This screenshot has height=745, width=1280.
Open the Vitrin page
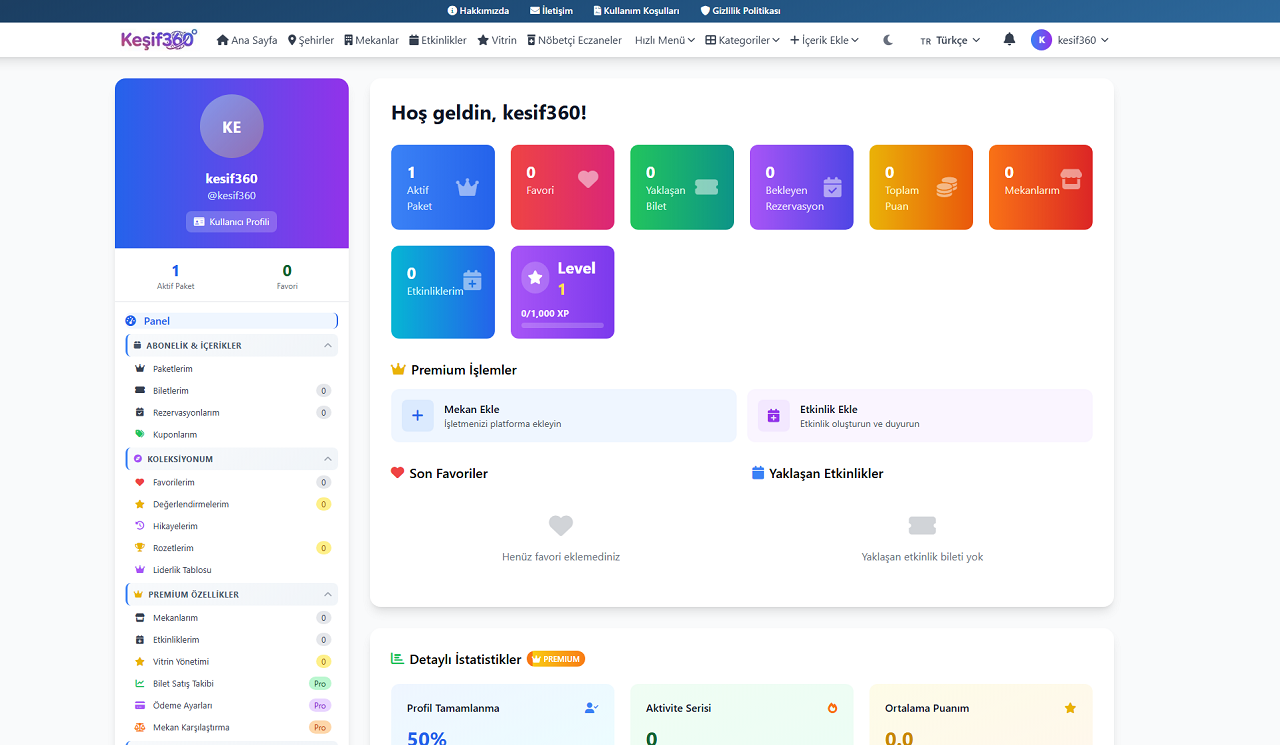point(497,40)
